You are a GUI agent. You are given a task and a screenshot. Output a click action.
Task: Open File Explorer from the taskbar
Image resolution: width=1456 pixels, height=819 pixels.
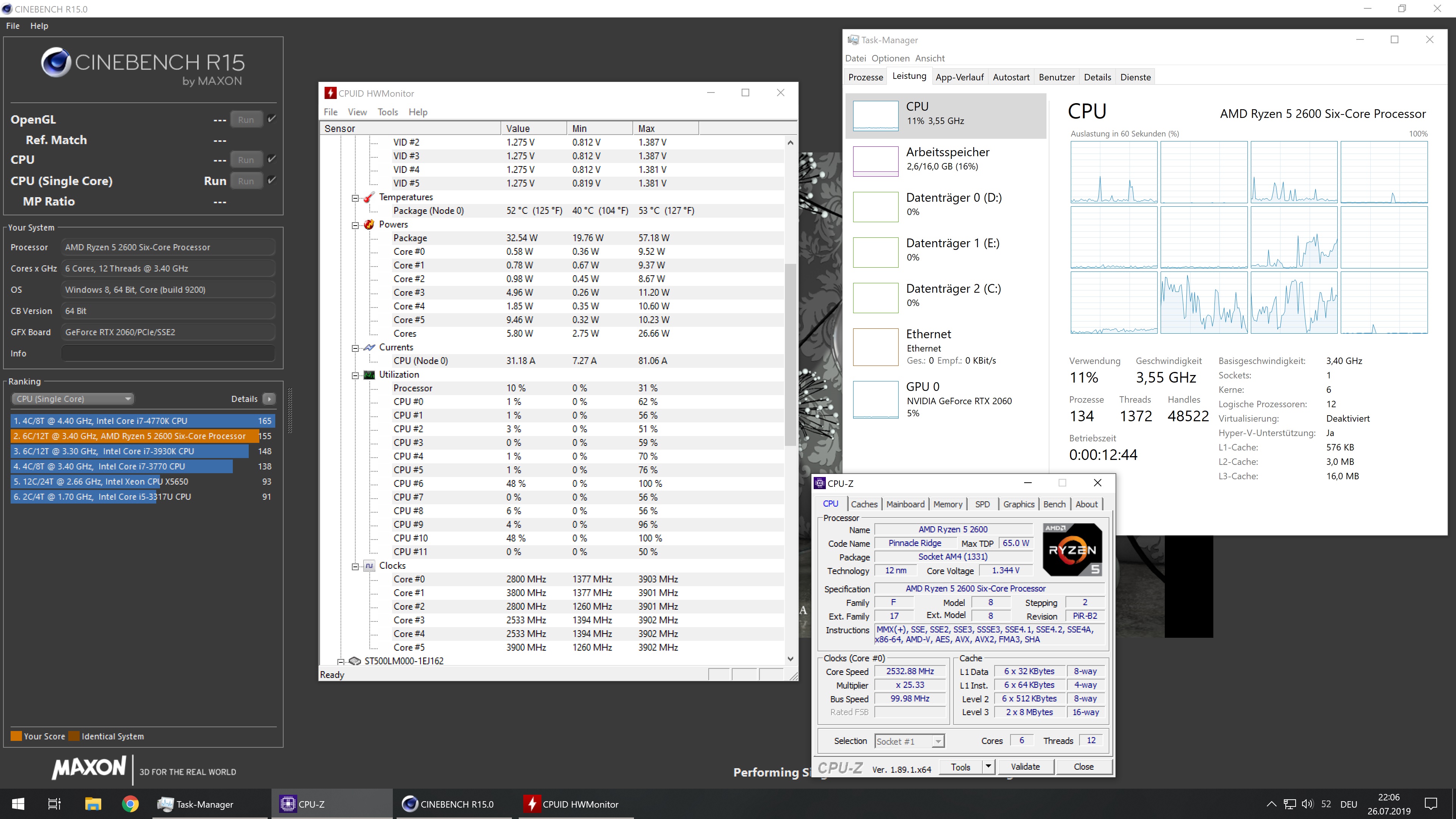pyautogui.click(x=93, y=804)
